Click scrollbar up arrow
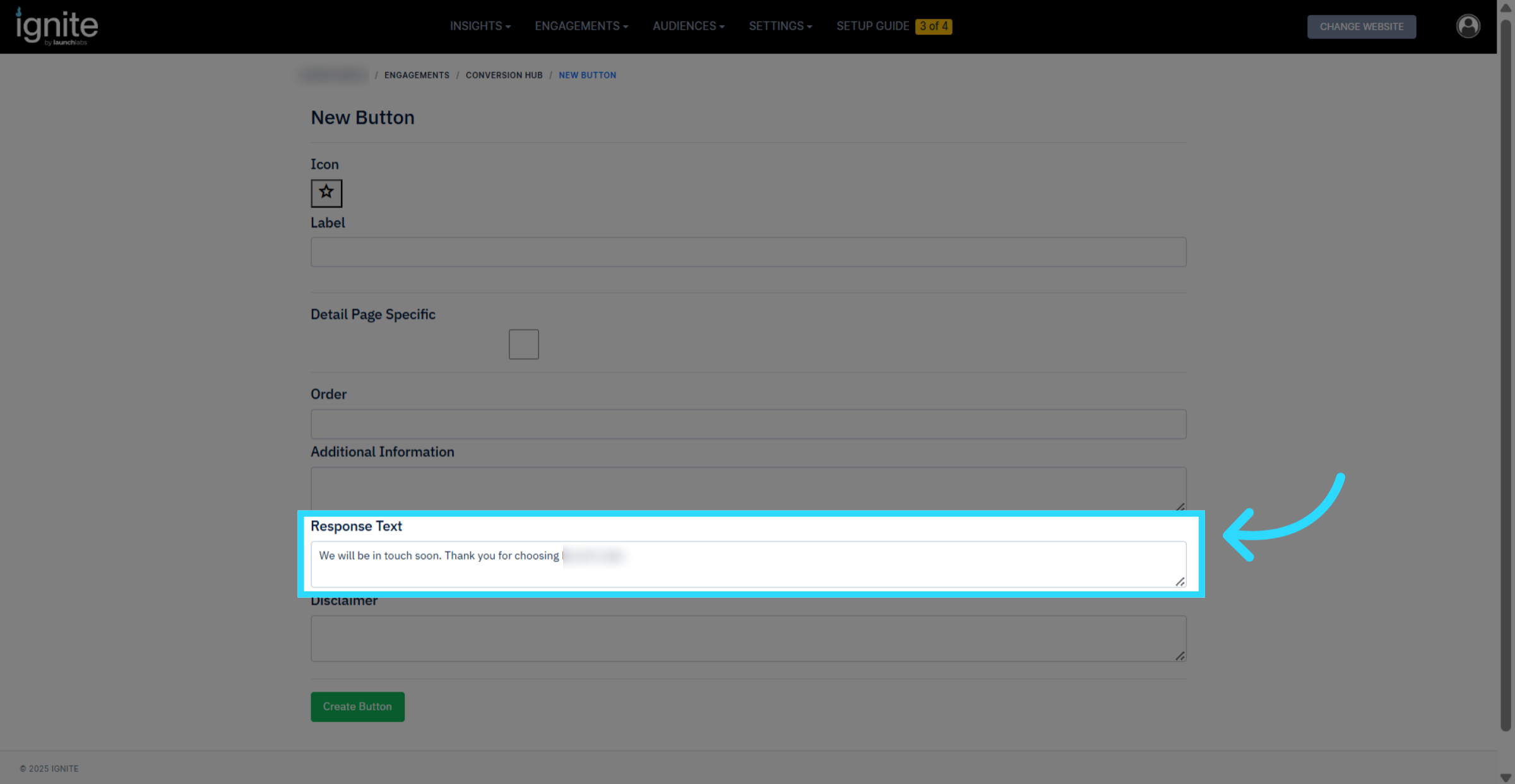1515x784 pixels. click(1506, 8)
